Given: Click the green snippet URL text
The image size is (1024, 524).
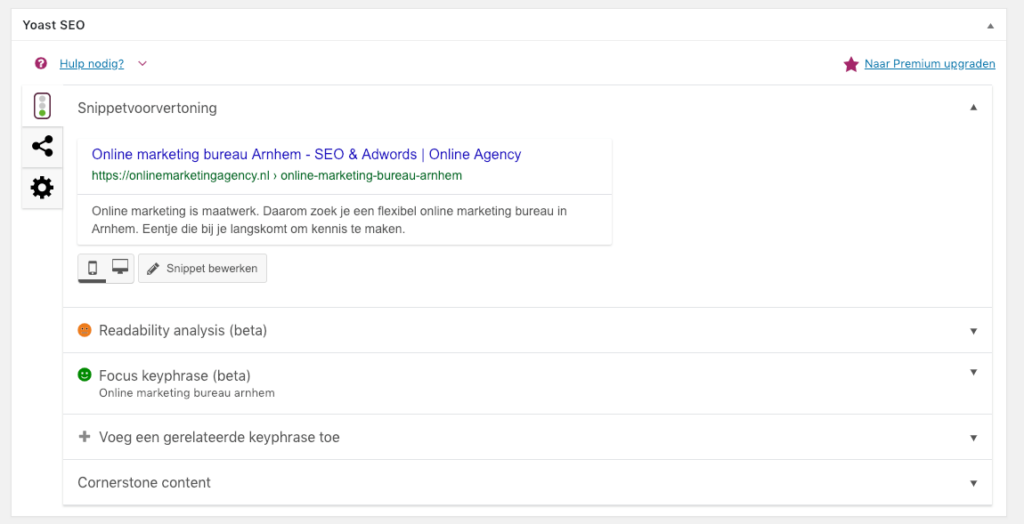Looking at the screenshot, I should pyautogui.click(x=277, y=175).
